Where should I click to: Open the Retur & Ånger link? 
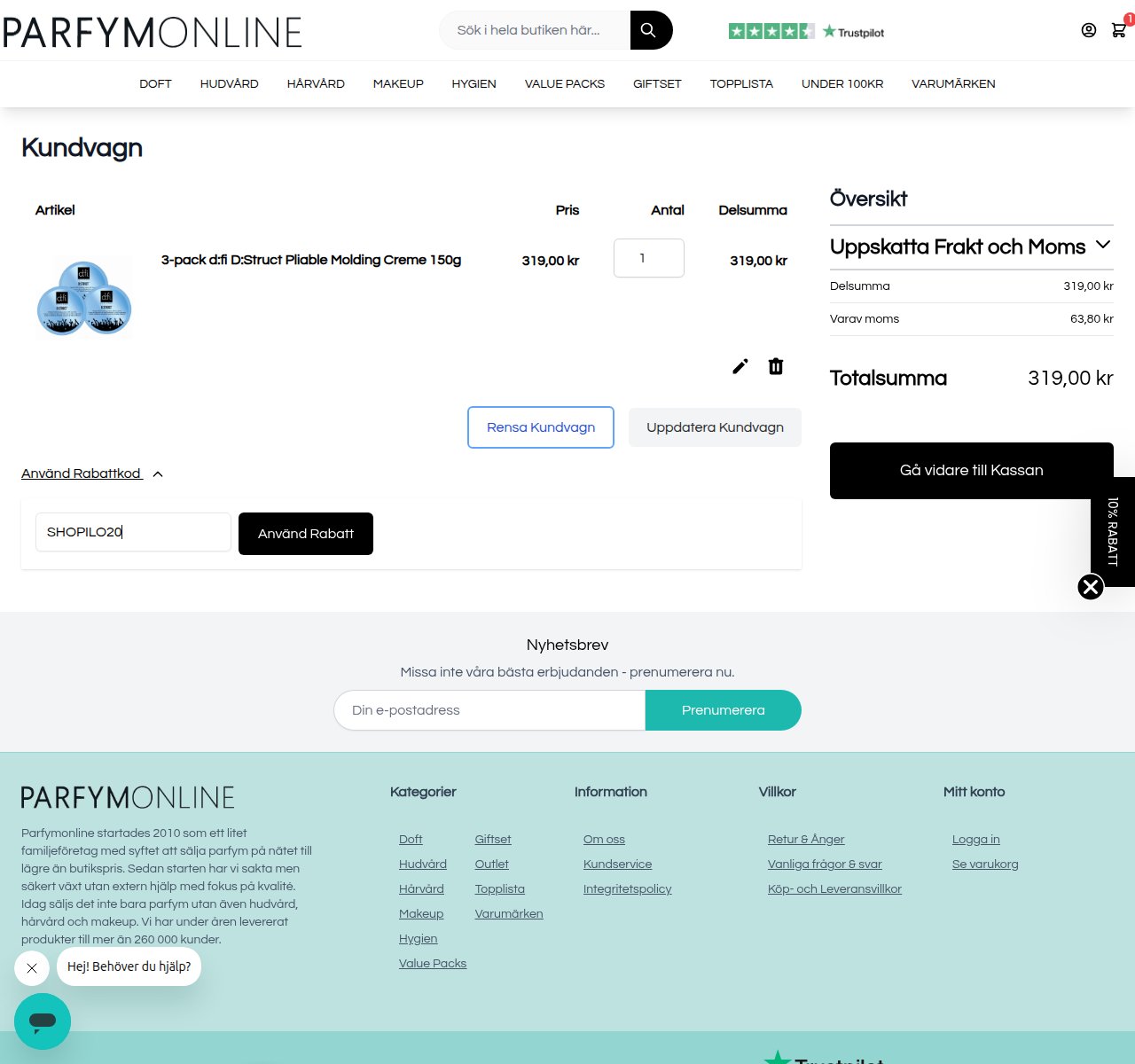(806, 840)
